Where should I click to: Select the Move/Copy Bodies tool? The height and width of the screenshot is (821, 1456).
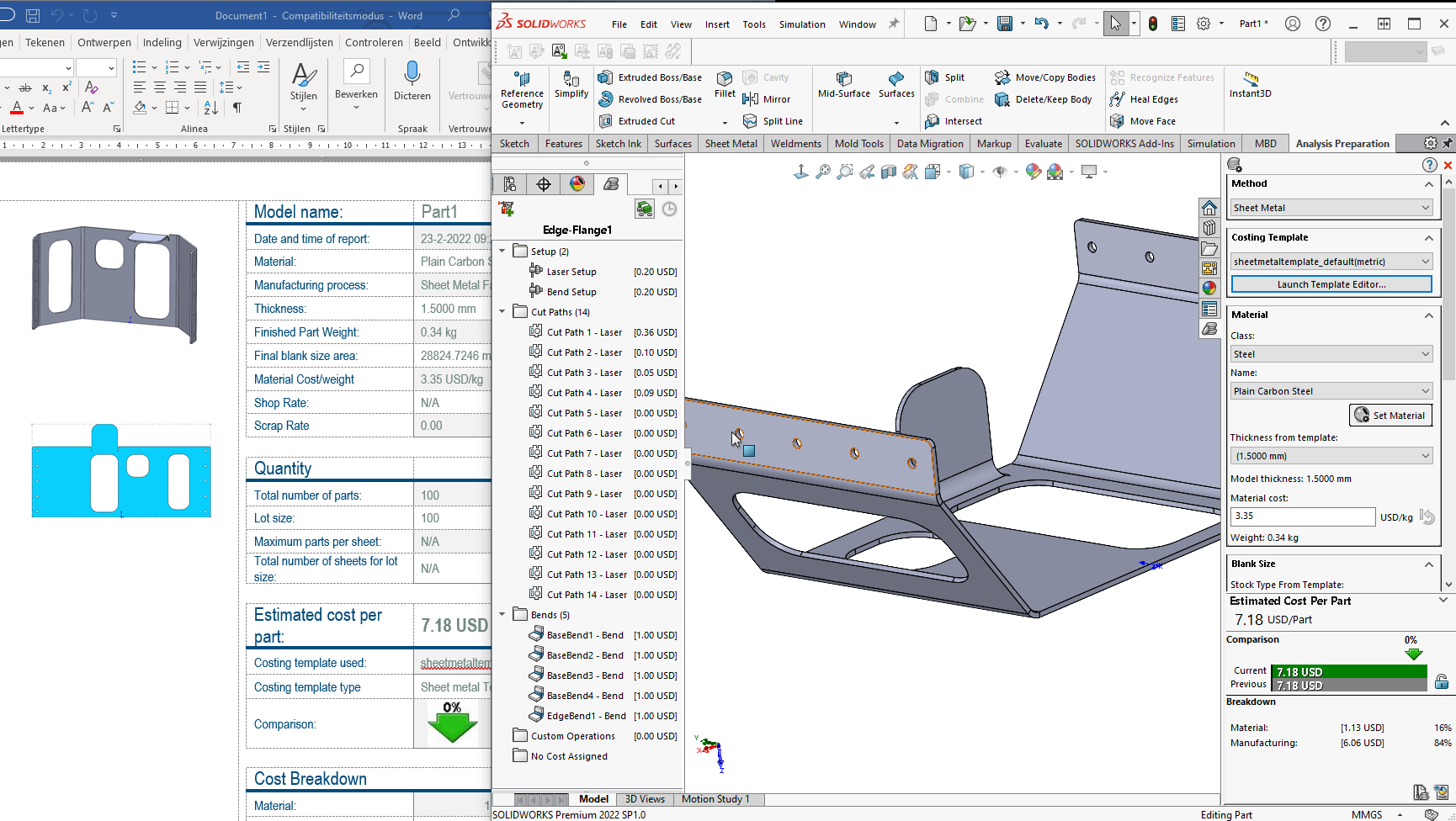pos(1045,77)
